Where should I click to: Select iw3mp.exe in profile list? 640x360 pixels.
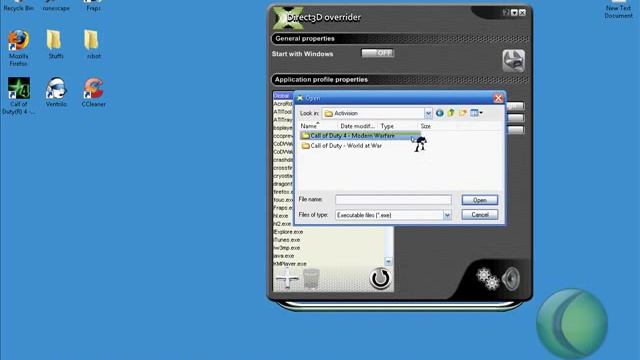pyautogui.click(x=287, y=248)
